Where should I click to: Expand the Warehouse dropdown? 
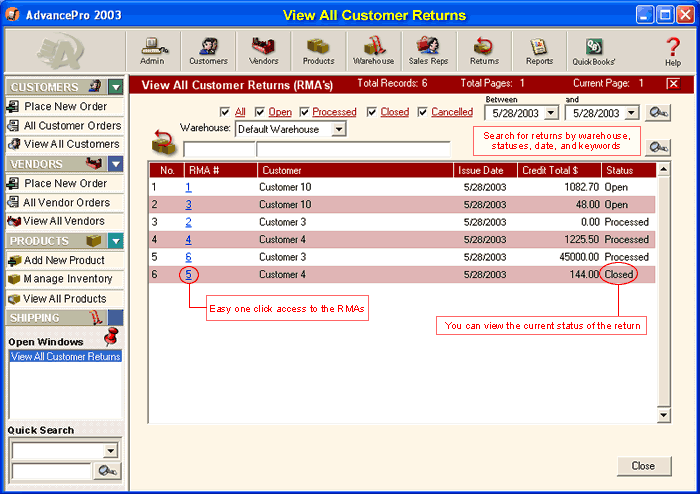[x=339, y=129]
